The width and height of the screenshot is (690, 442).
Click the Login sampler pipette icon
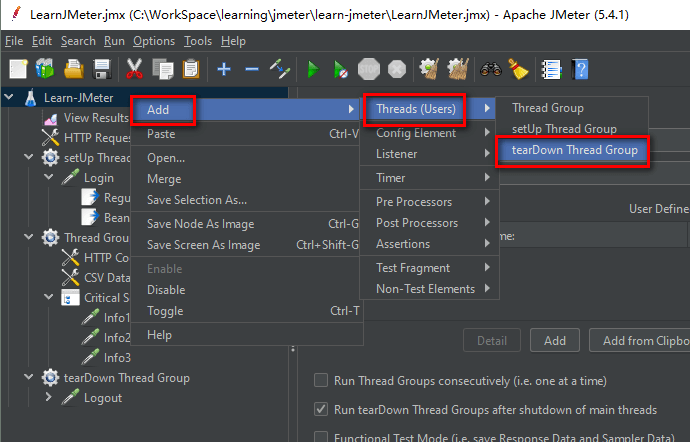(70, 177)
